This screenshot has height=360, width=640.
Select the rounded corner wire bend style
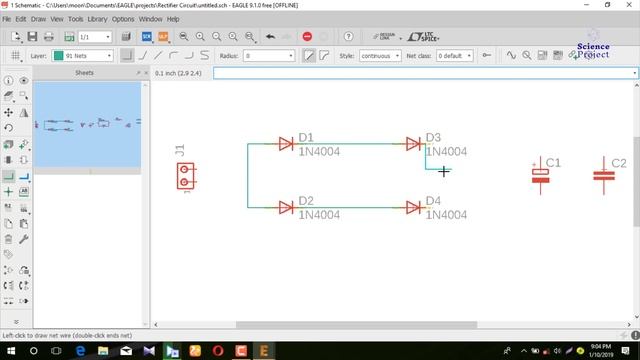coord(173,55)
